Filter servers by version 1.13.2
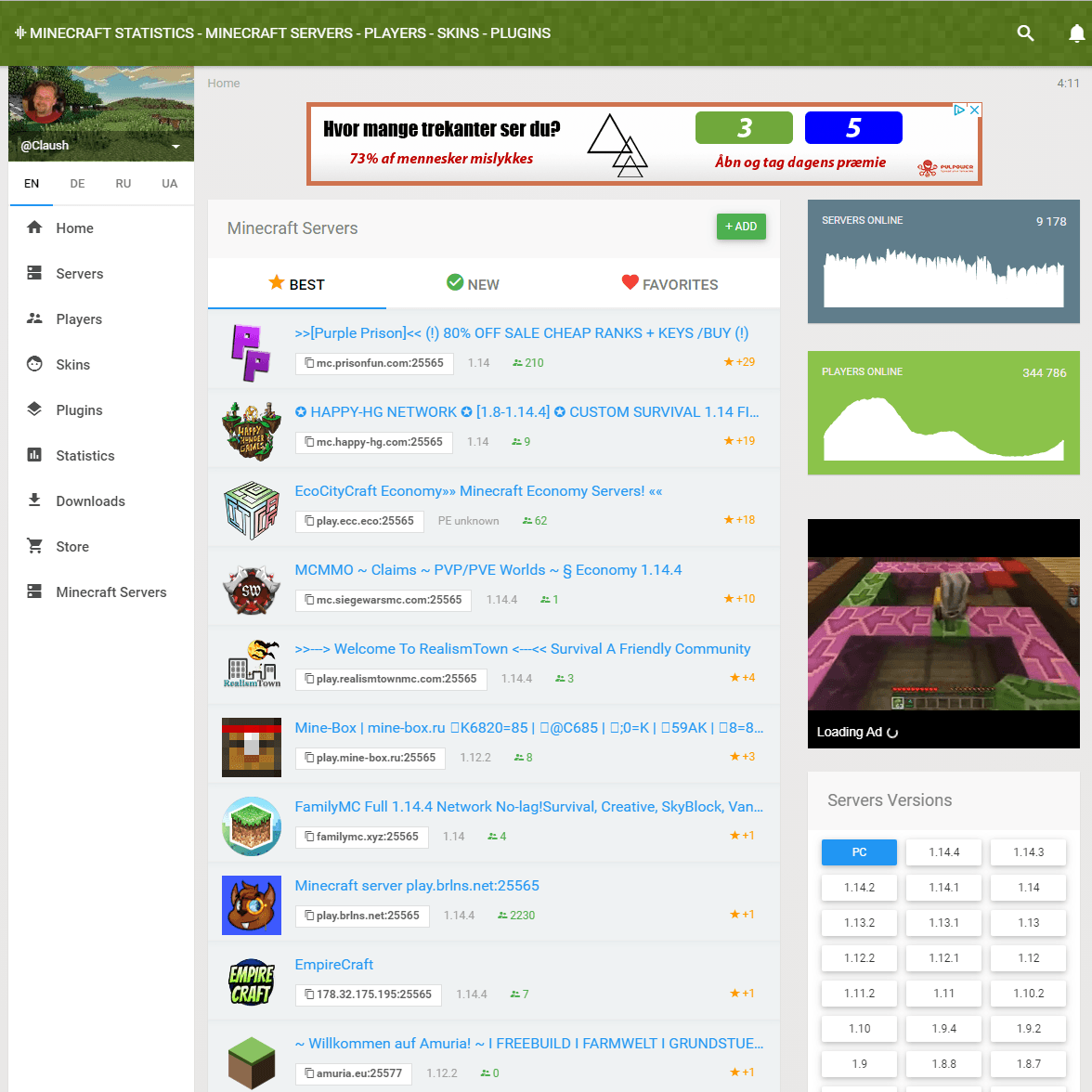The width and height of the screenshot is (1092, 1092). tap(860, 923)
